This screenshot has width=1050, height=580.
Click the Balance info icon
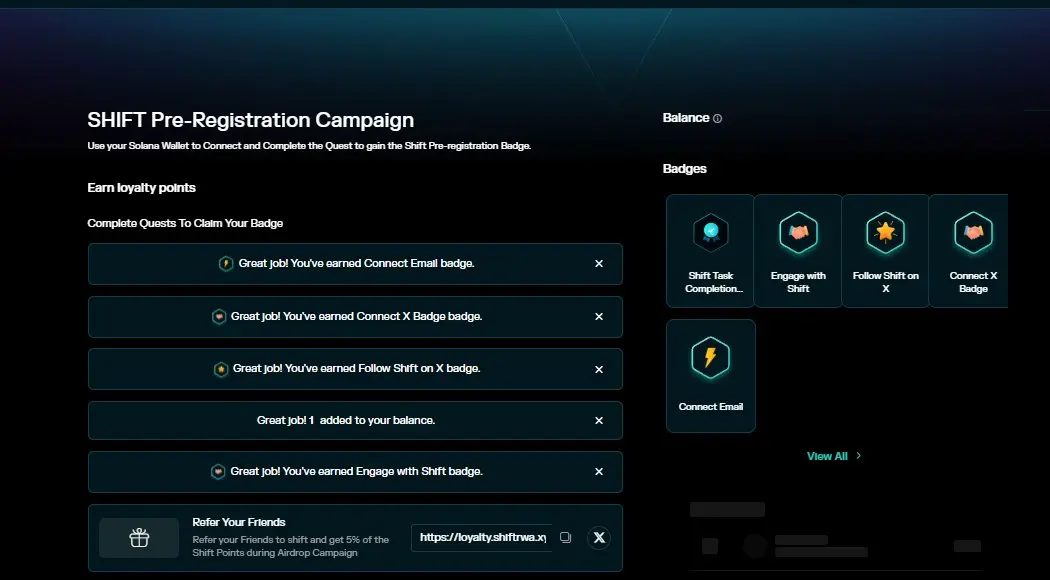[717, 119]
